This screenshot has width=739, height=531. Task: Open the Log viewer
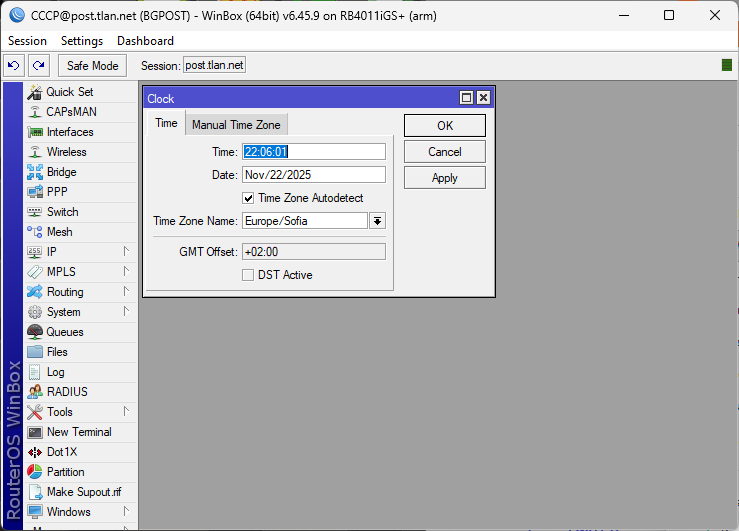(x=55, y=372)
